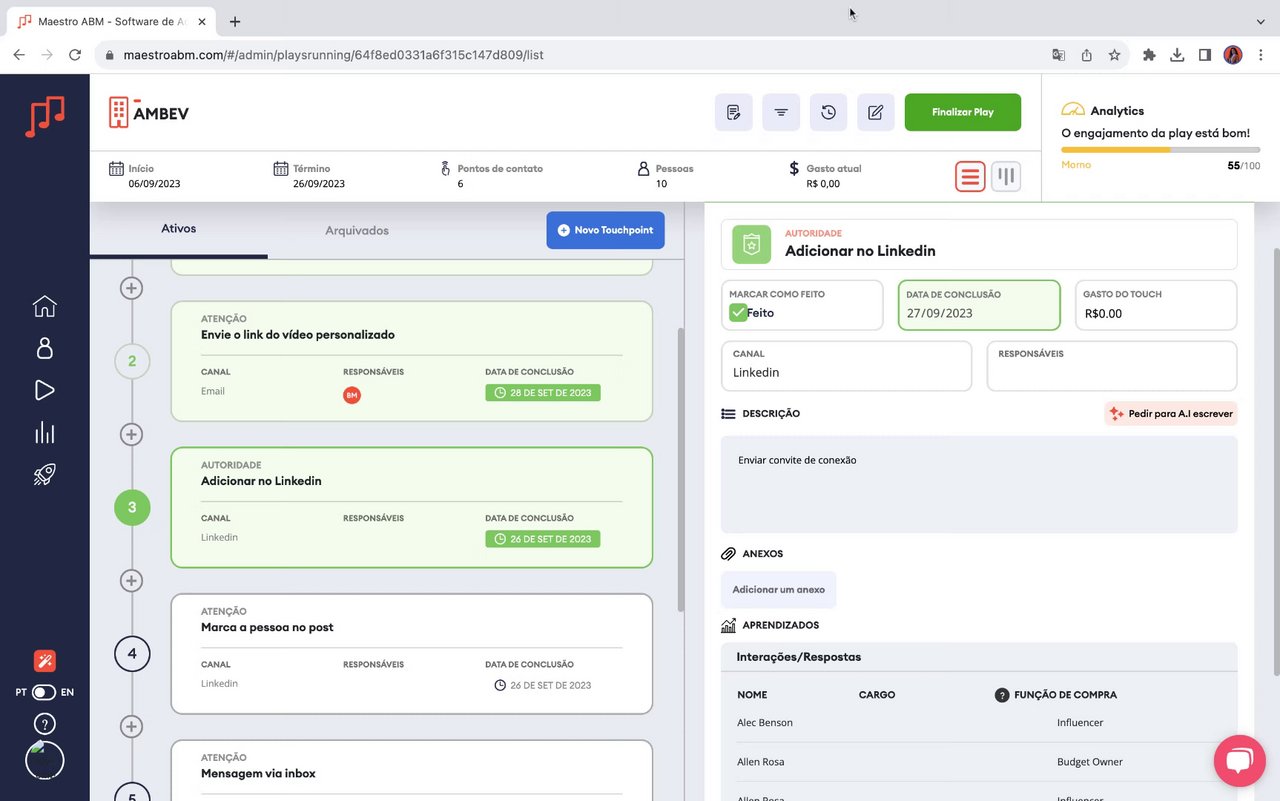
Task: Click the plus circle above touchpoint 5
Action: (x=131, y=726)
